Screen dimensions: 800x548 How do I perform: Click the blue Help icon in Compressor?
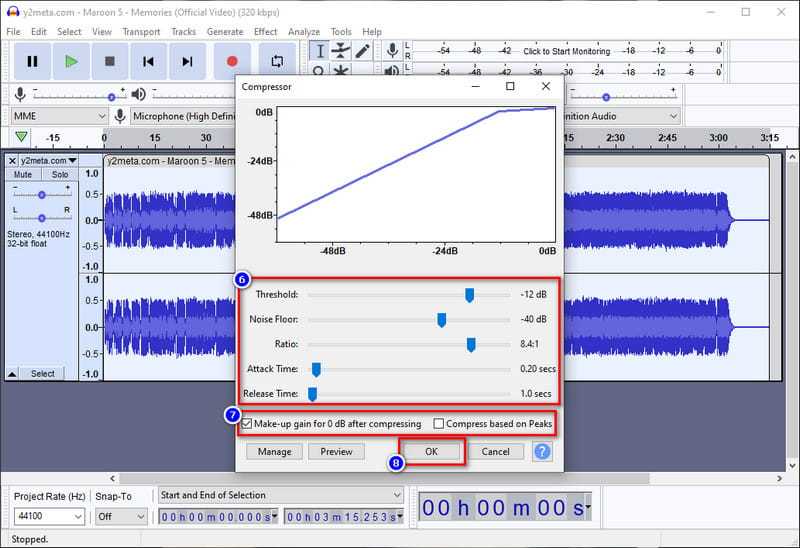[542, 451]
